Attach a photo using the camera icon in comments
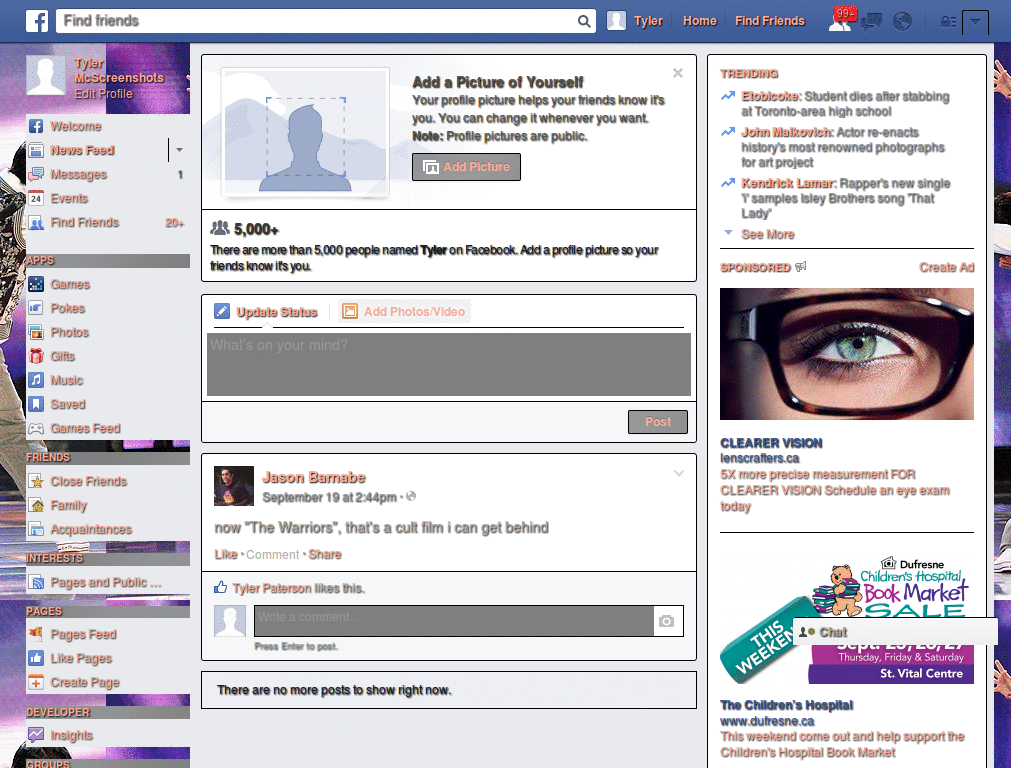Image resolution: width=1024 pixels, height=768 pixels. [668, 621]
